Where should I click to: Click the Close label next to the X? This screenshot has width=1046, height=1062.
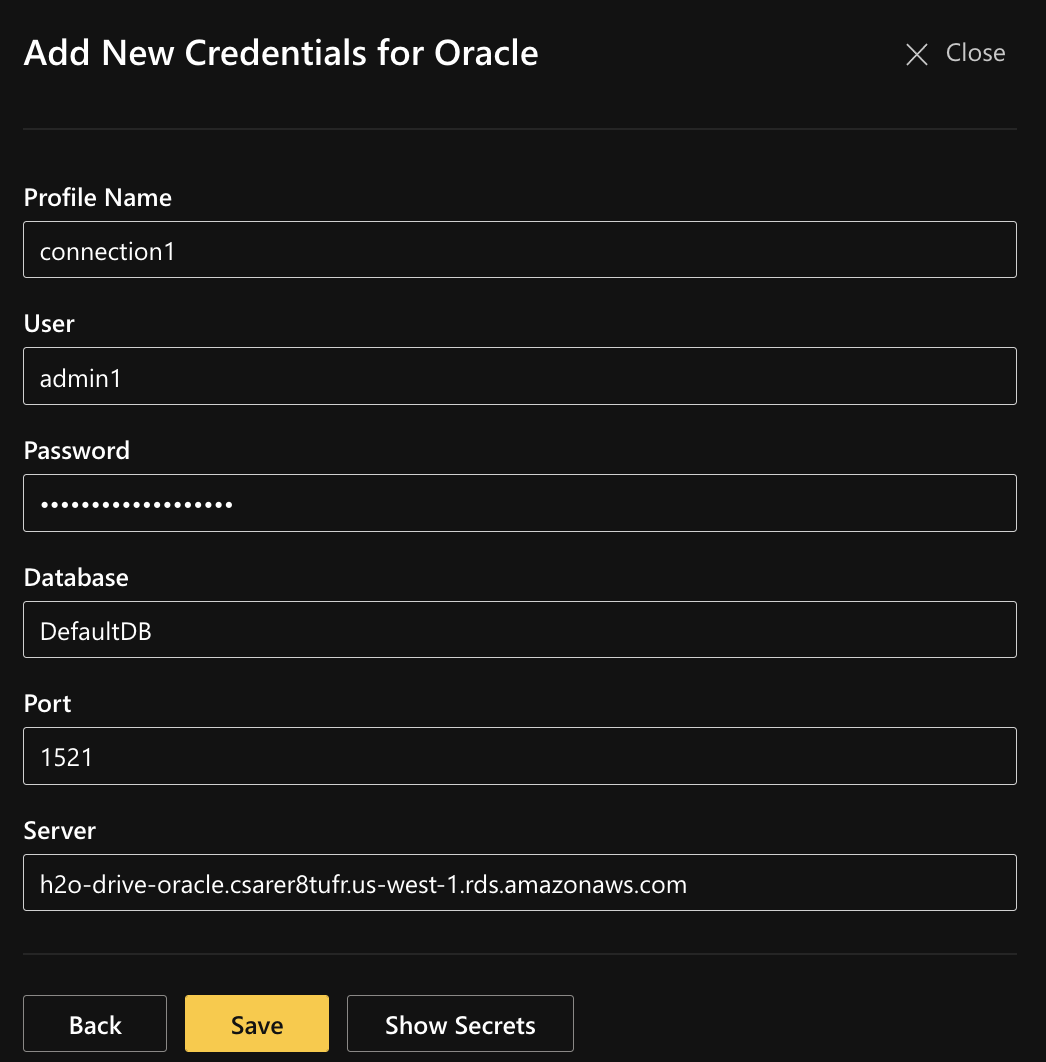click(x=975, y=53)
